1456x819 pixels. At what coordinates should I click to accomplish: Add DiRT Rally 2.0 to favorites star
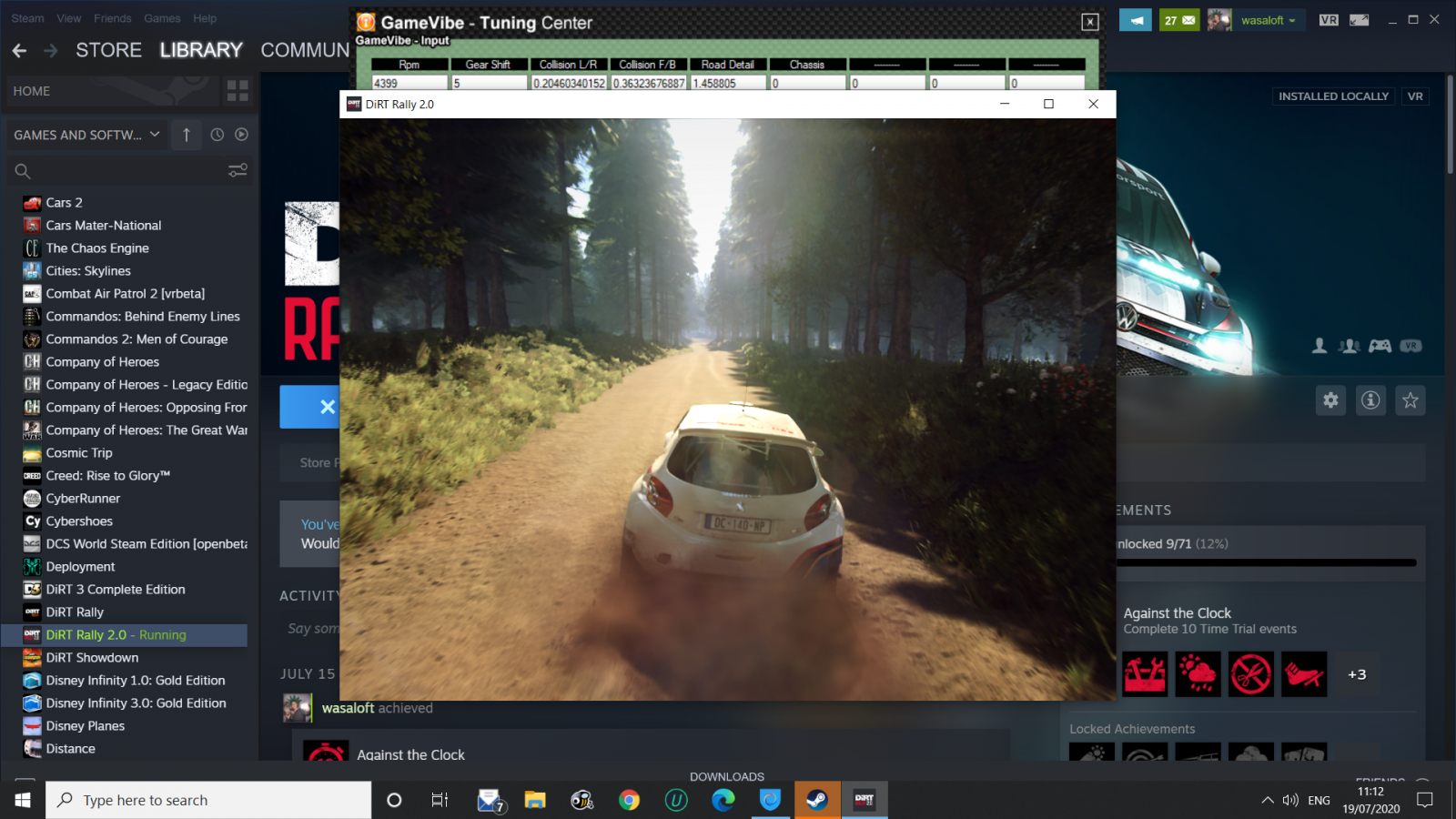click(x=1410, y=400)
